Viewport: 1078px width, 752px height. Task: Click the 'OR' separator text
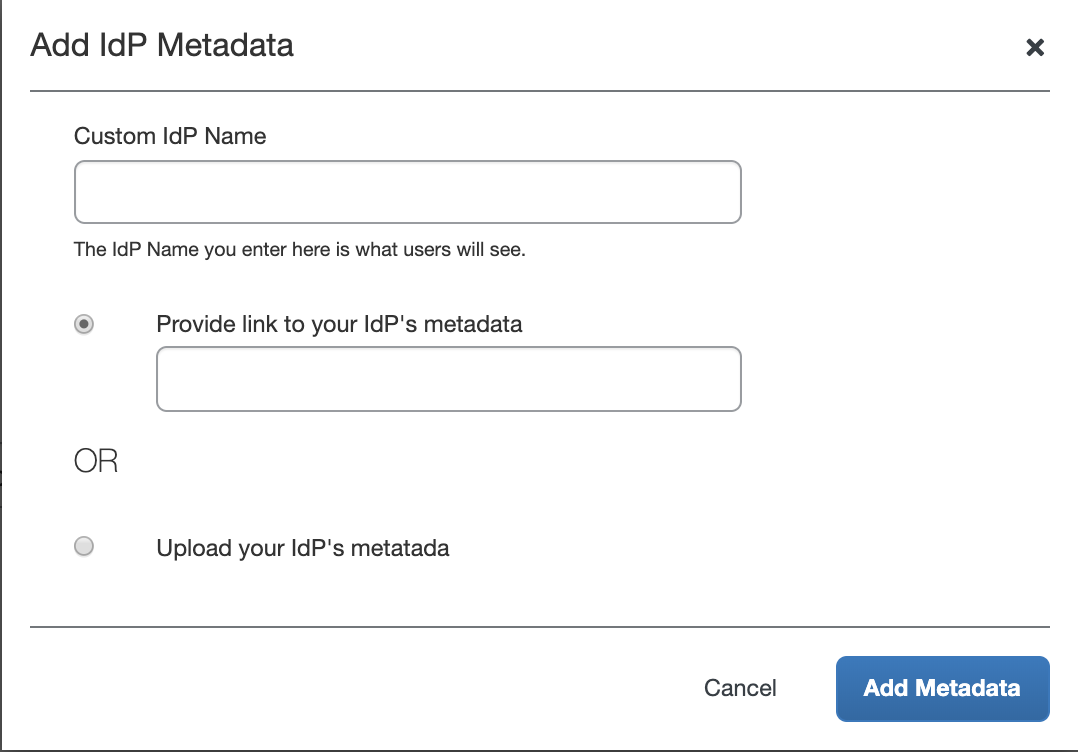96,461
